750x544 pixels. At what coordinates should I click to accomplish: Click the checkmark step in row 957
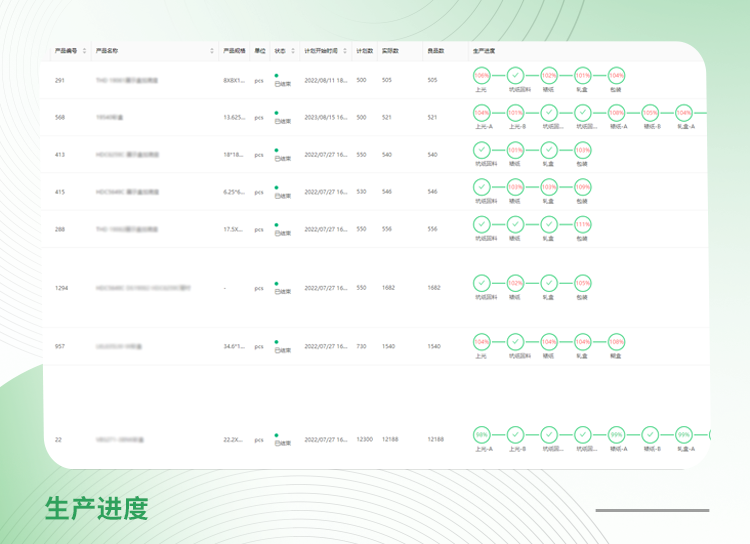point(515,342)
